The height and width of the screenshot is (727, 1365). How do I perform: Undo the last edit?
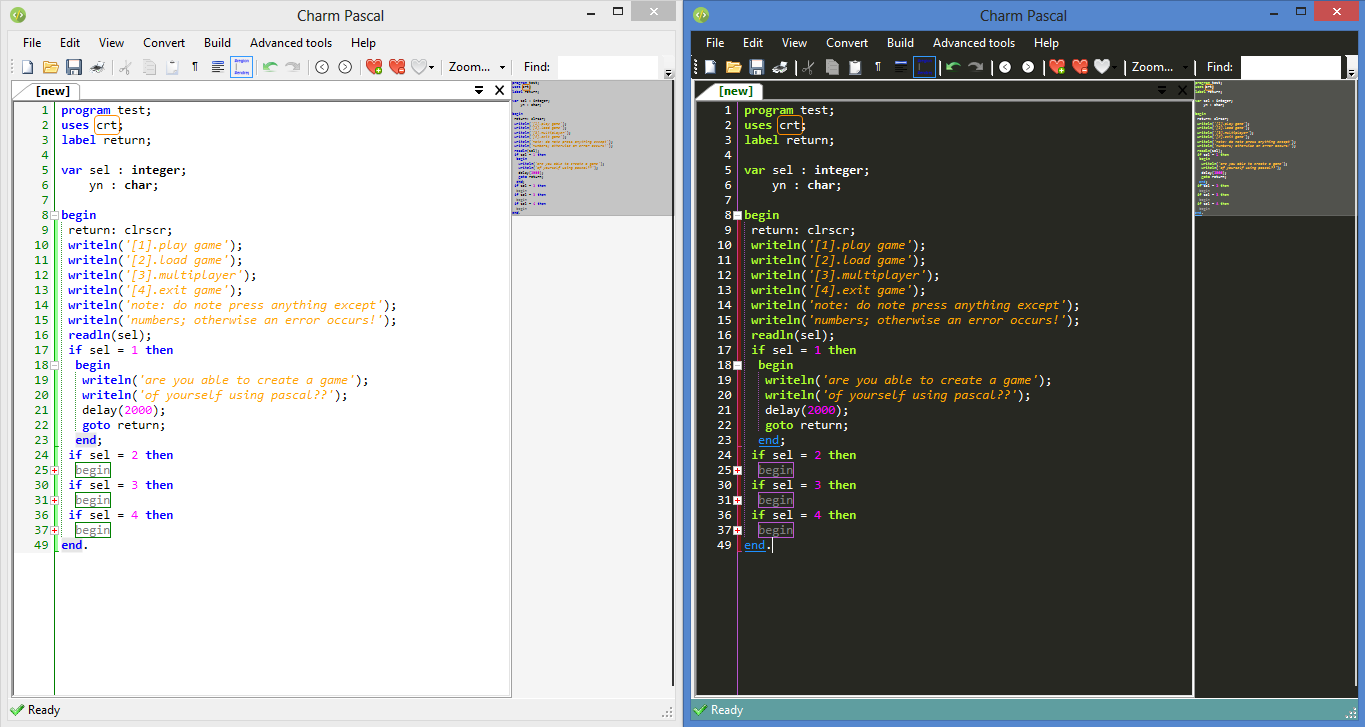[x=270, y=66]
